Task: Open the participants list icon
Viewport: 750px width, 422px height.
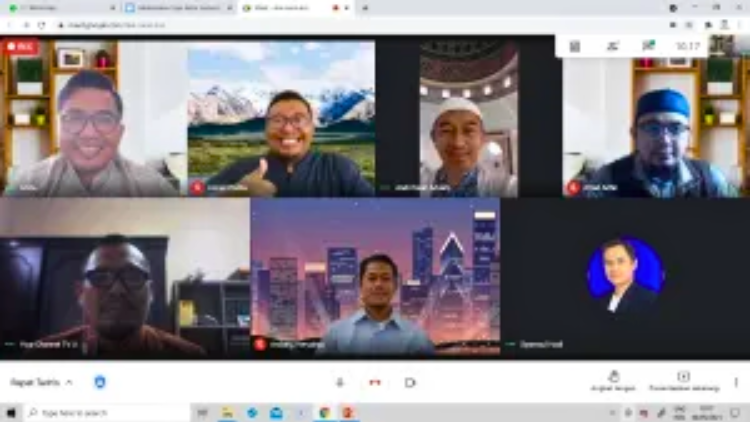Action: [x=613, y=46]
